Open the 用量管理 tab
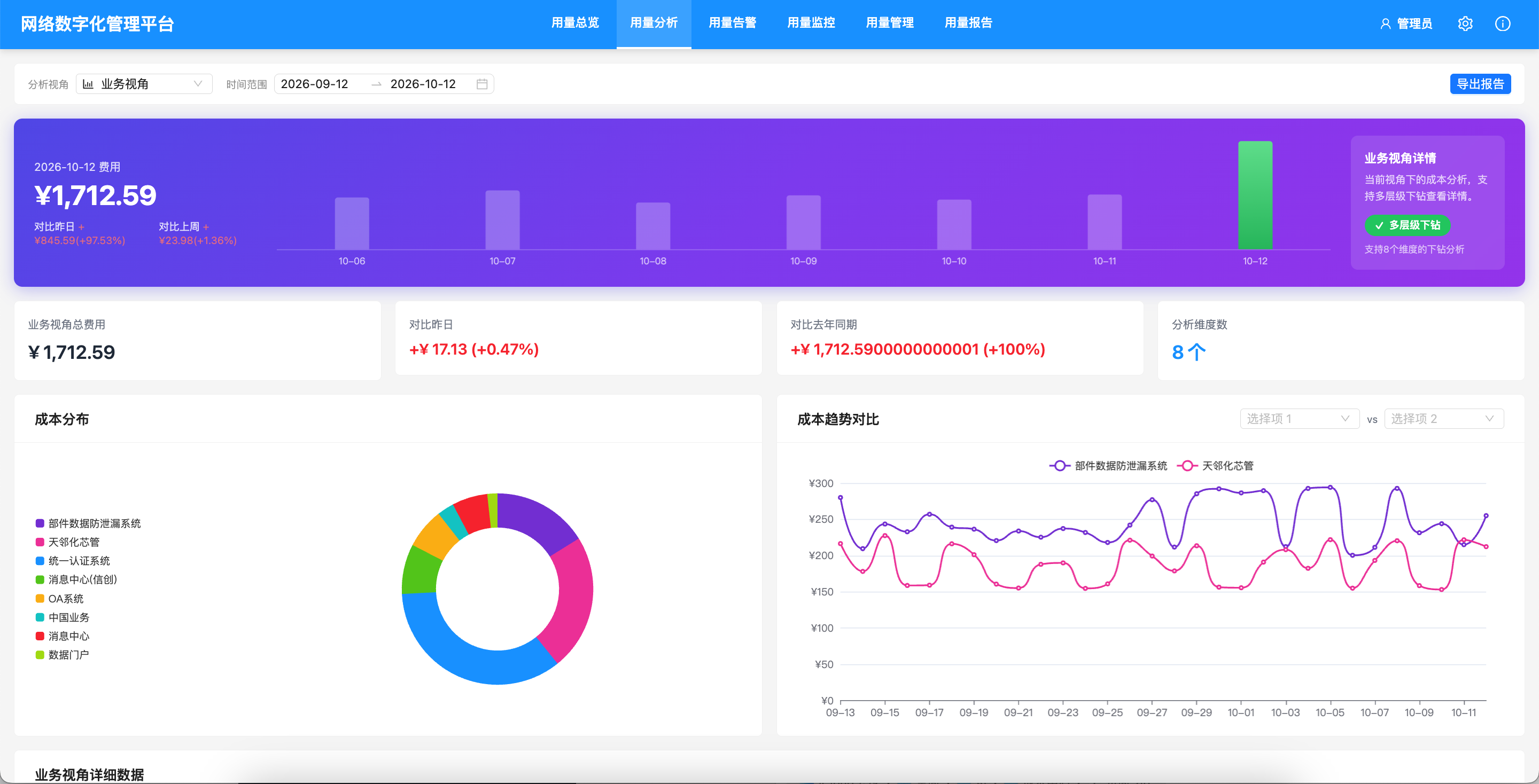1539x784 pixels. pos(890,23)
